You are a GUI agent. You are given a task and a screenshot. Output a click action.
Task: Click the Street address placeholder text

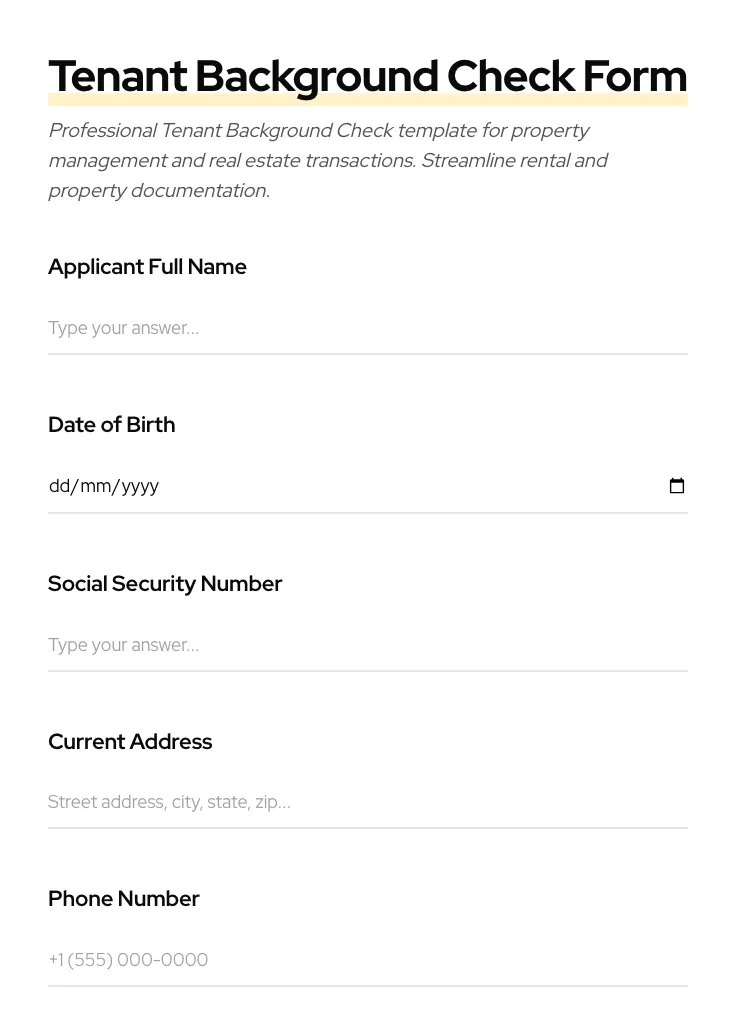coord(169,802)
